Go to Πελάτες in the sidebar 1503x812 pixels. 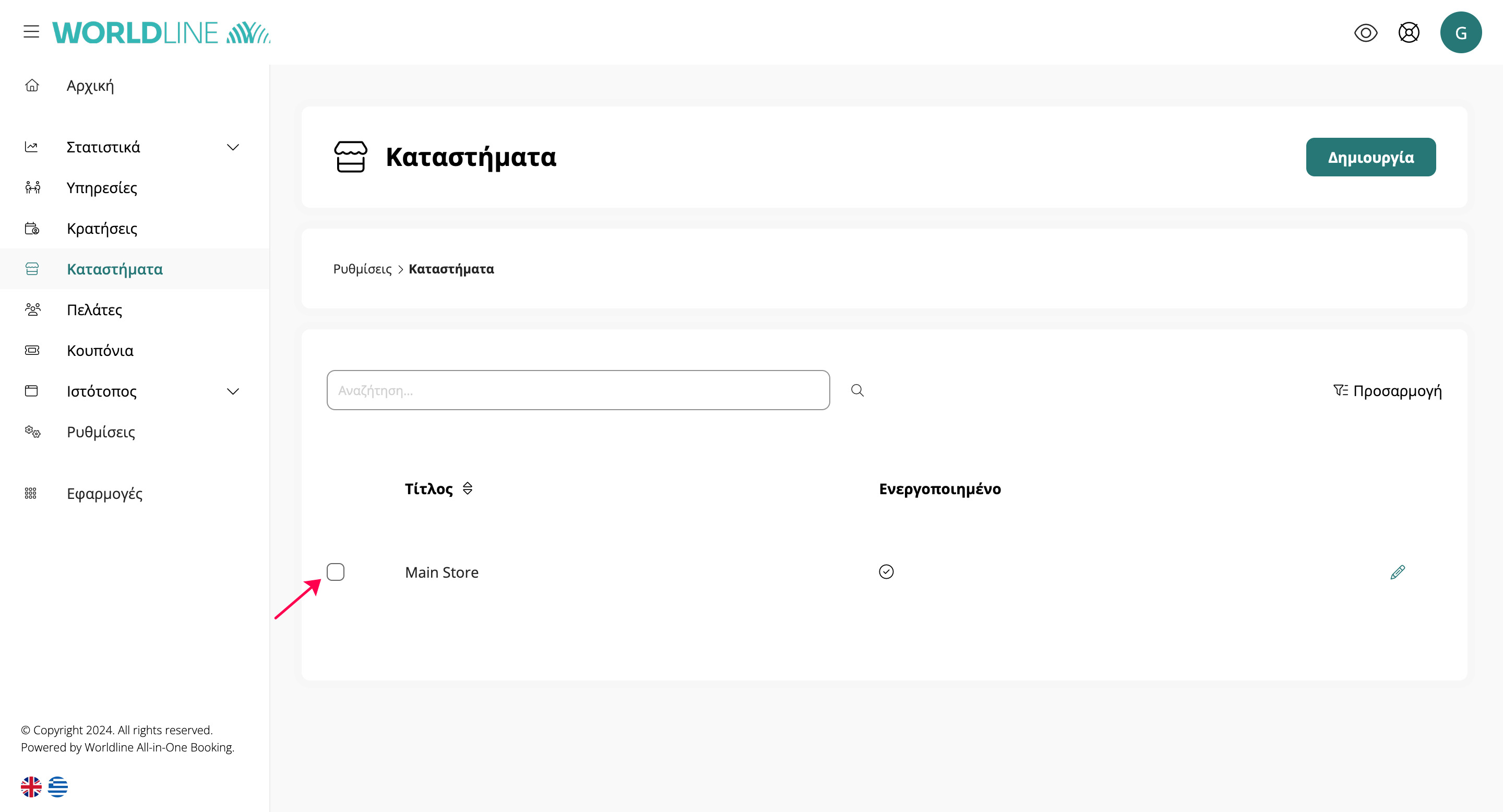94,310
